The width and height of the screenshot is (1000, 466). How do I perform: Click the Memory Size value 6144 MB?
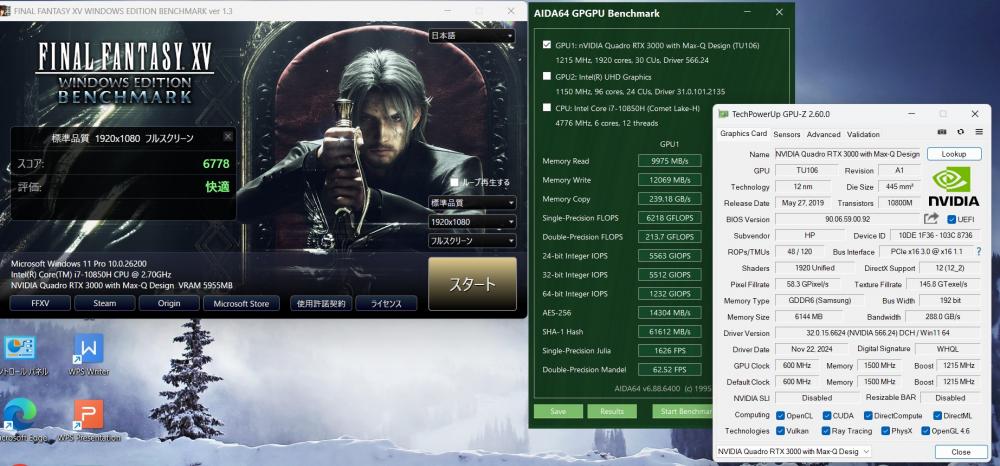pos(810,317)
